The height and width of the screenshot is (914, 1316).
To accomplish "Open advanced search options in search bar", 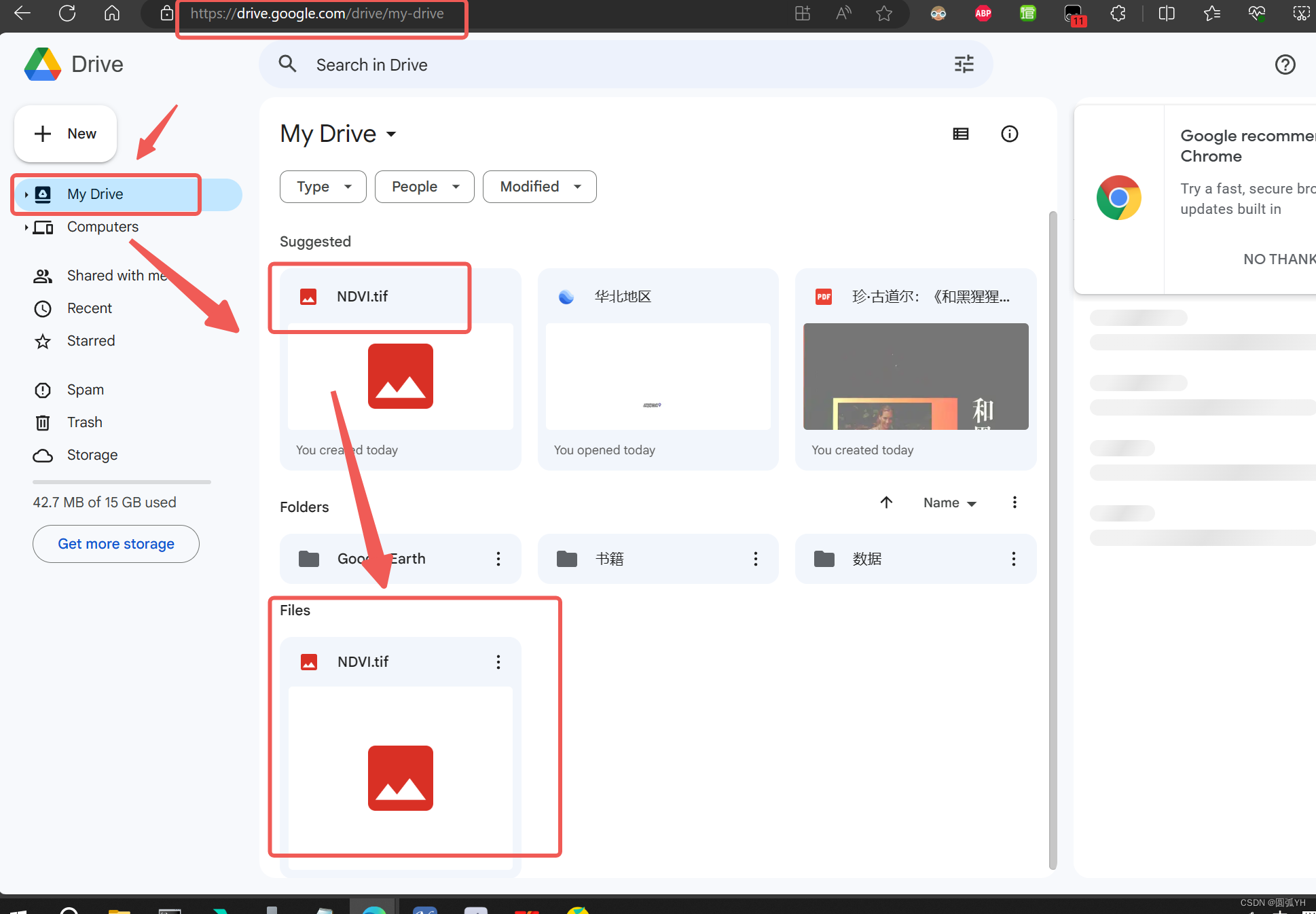I will point(963,64).
